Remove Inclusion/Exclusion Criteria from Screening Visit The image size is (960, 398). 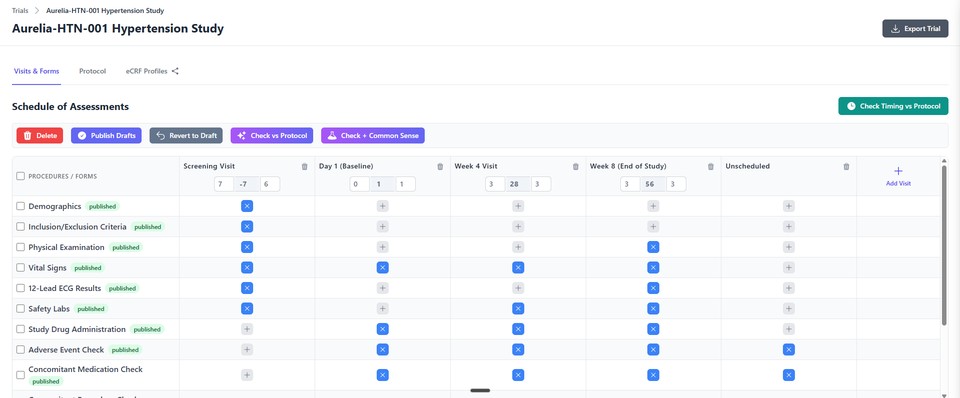pyautogui.click(x=247, y=227)
